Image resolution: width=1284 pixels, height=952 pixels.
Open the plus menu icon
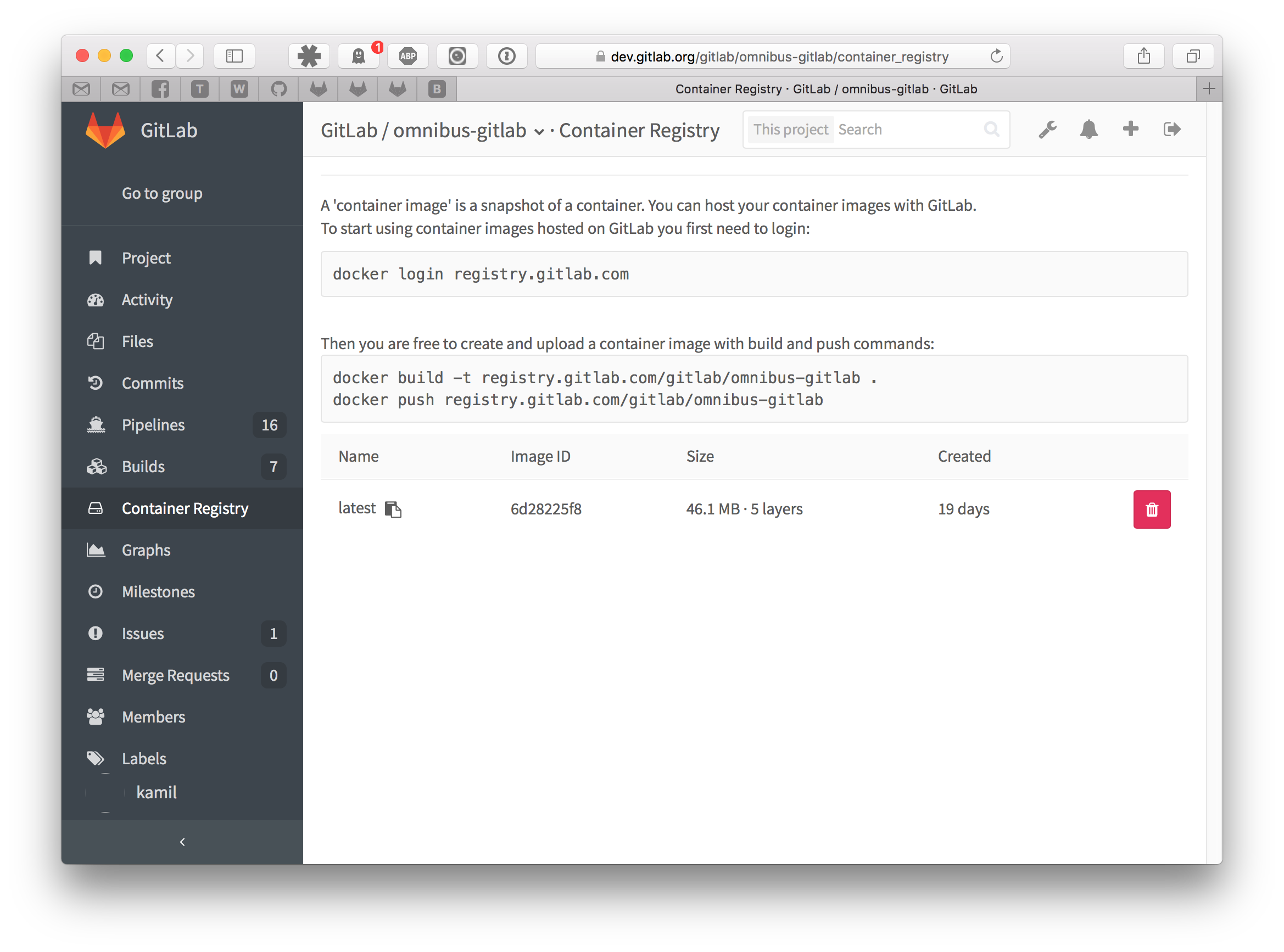pyautogui.click(x=1130, y=129)
